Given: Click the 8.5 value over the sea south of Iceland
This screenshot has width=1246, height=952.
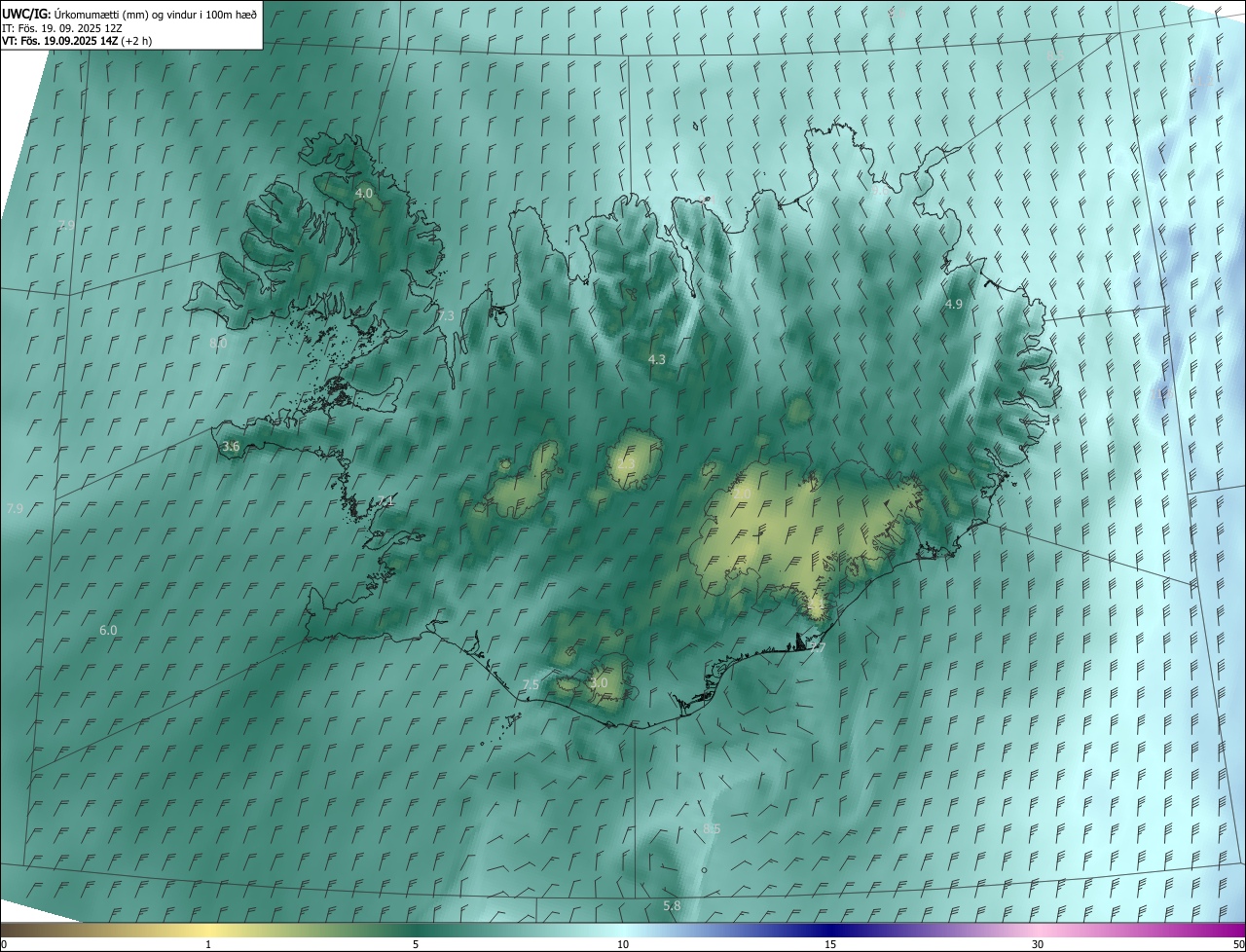Looking at the screenshot, I should 712,828.
